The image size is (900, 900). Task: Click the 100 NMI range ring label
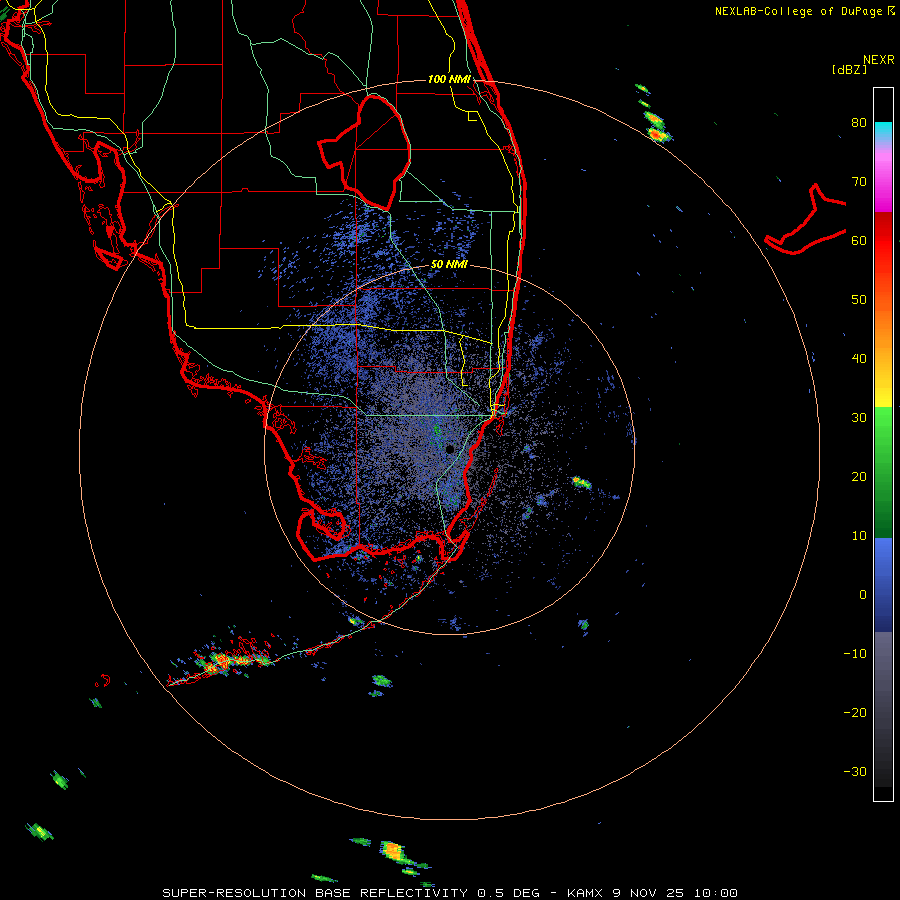449,79
